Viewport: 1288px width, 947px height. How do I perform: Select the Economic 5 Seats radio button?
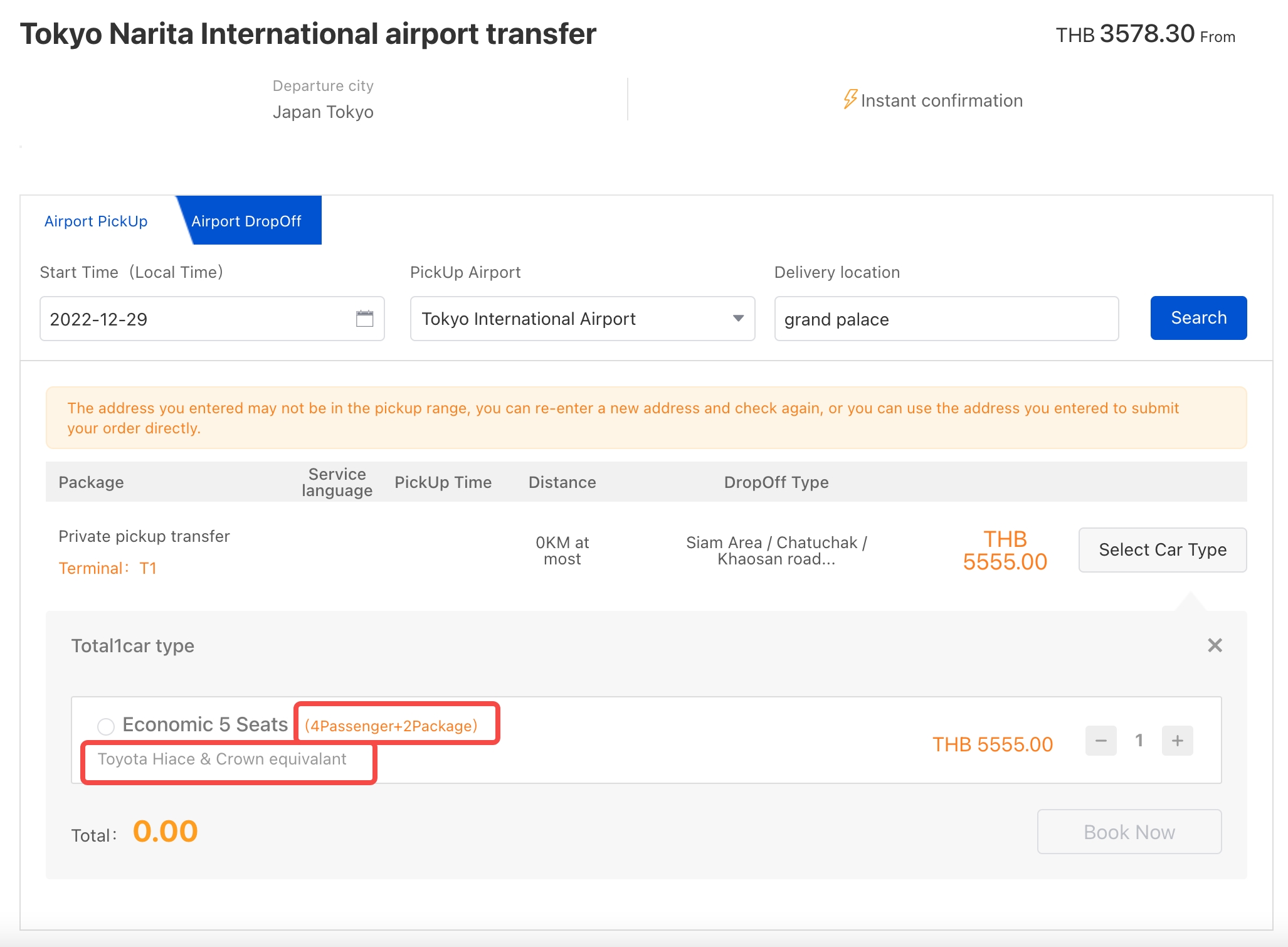point(106,726)
